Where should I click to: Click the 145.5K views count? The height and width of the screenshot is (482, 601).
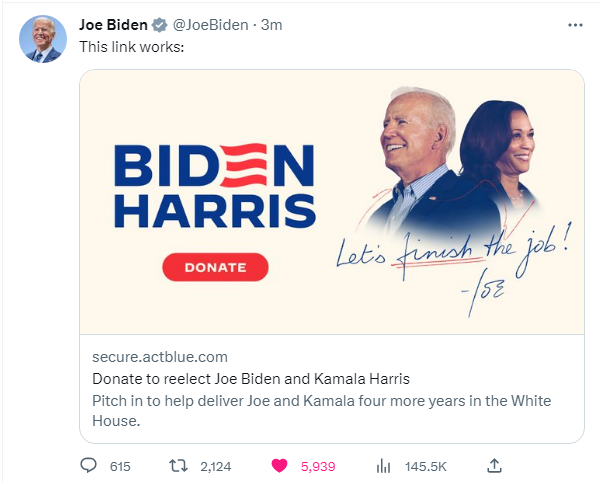[426, 467]
